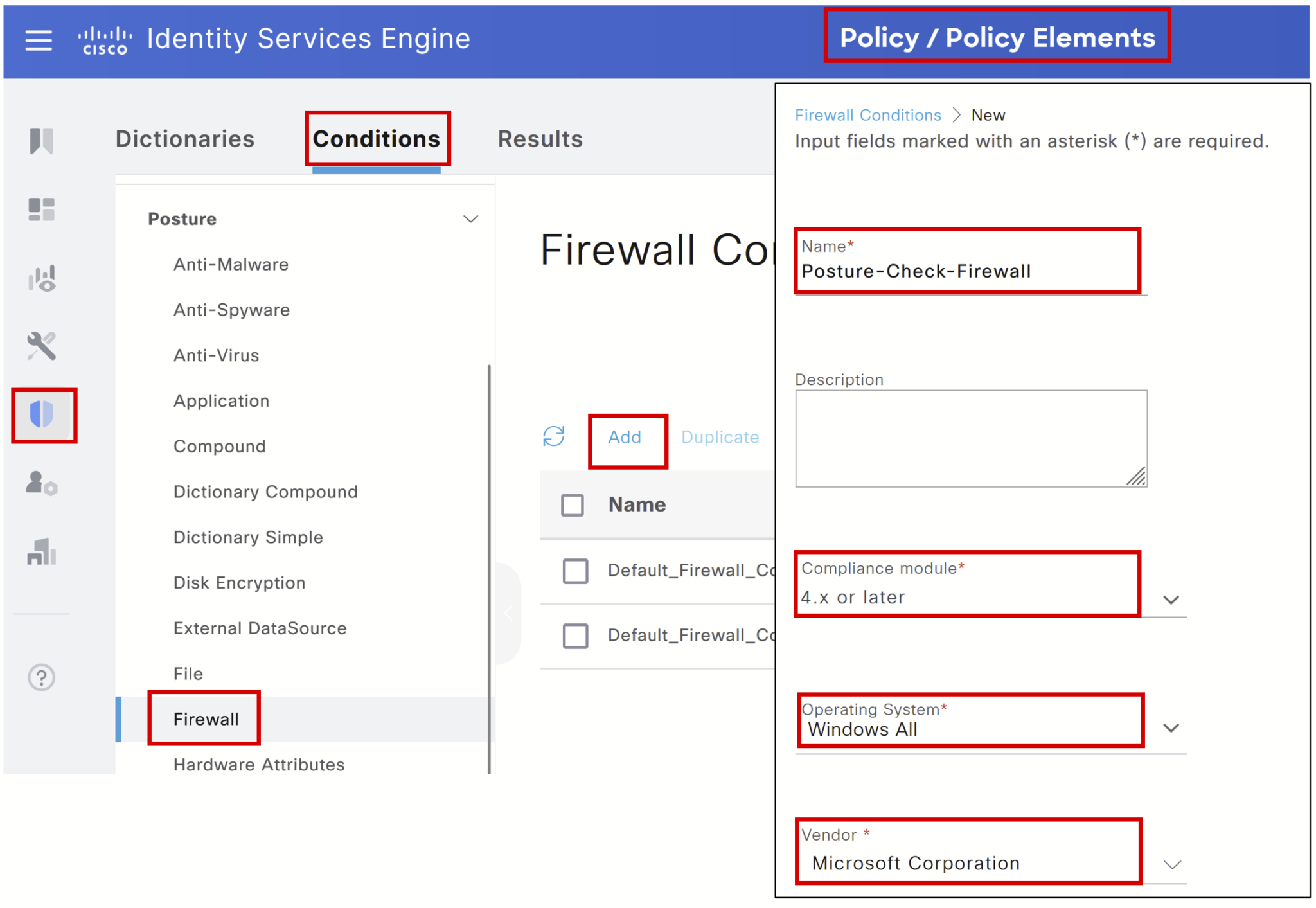Open the Firewall Conditions breadcrumb link
The height and width of the screenshot is (908, 1316).
[868, 115]
